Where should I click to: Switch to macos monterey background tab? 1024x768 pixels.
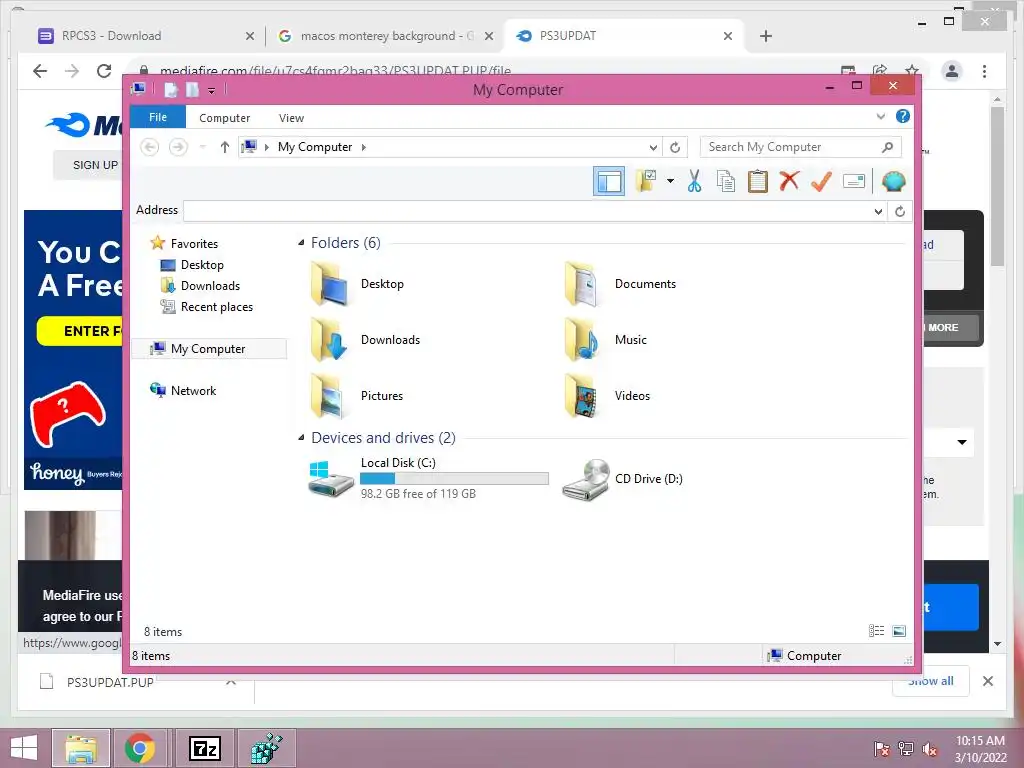[x=387, y=36]
